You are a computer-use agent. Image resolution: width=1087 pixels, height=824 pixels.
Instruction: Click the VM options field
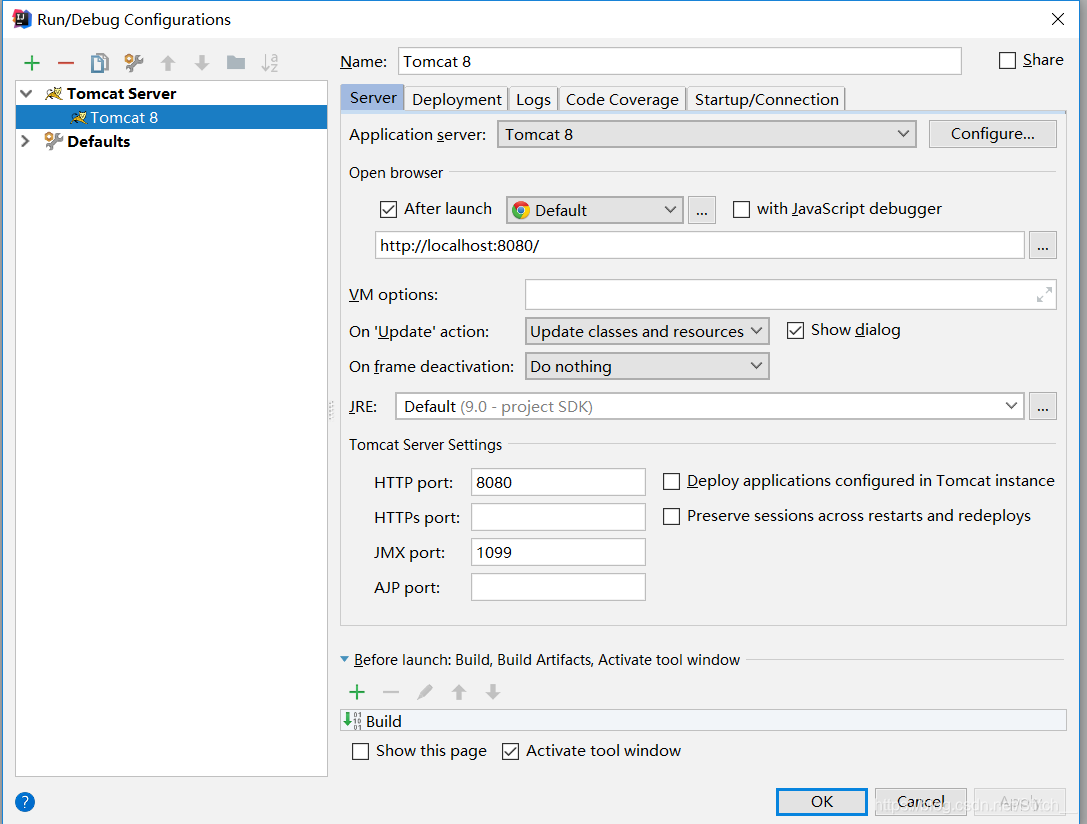tap(790, 295)
